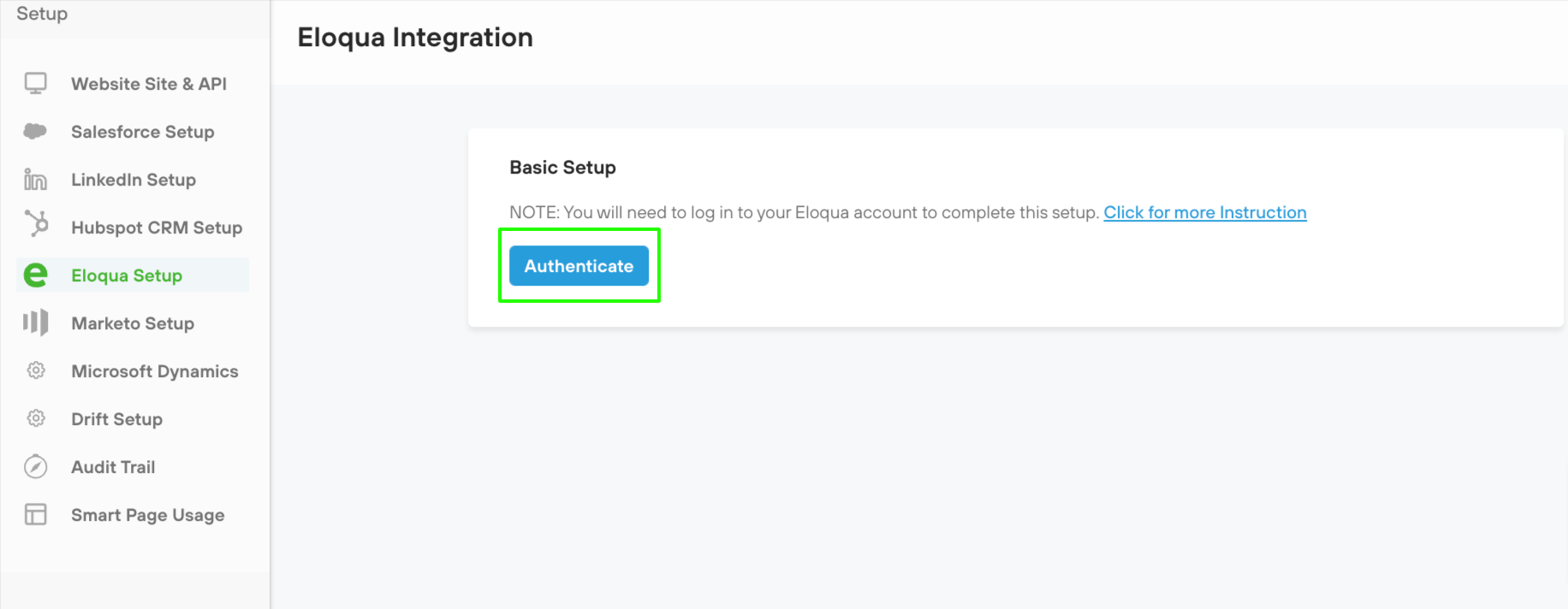Click the Smart Page Usage icon
This screenshot has height=609, width=1568.
(35, 514)
